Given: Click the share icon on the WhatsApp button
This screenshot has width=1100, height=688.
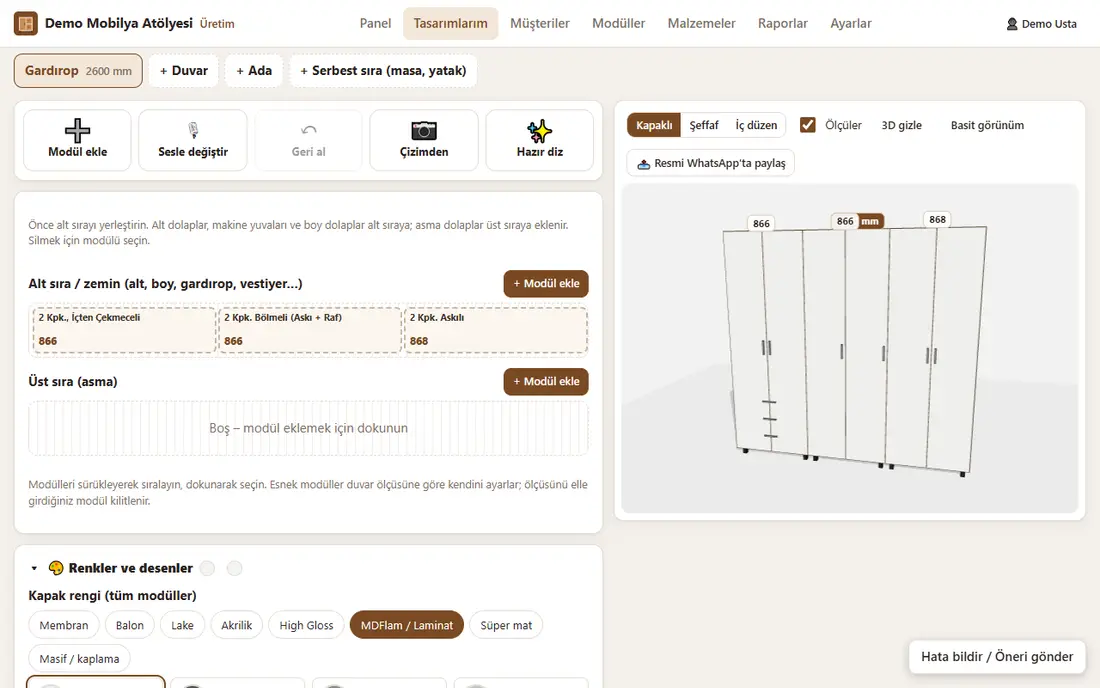Looking at the screenshot, I should tap(643, 164).
